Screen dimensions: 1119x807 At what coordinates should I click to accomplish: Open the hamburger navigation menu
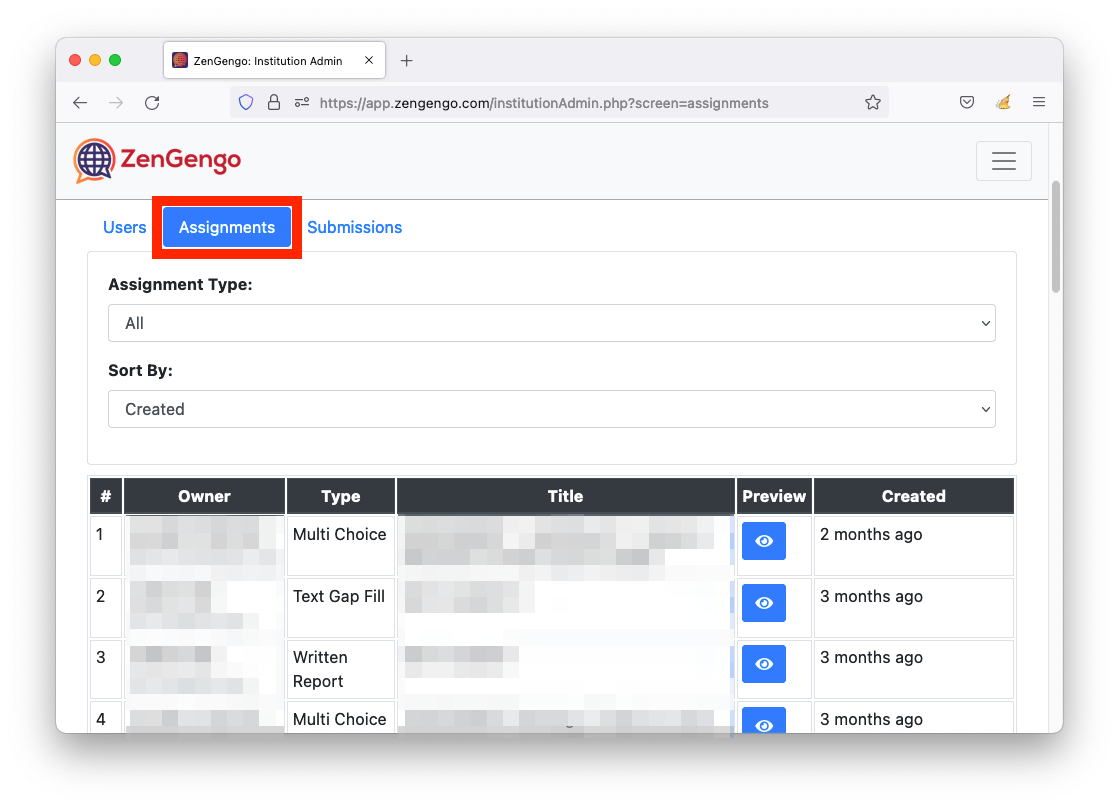tap(1003, 161)
